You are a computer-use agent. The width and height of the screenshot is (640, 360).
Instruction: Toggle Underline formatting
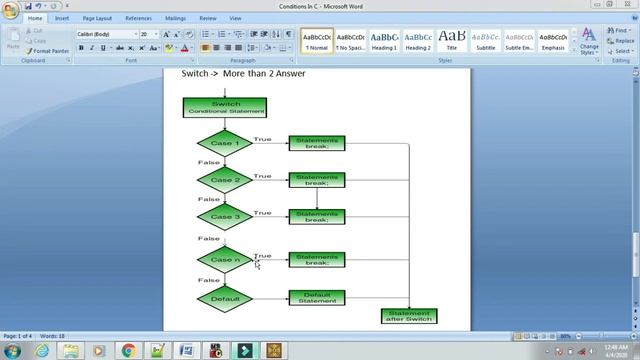[103, 48]
